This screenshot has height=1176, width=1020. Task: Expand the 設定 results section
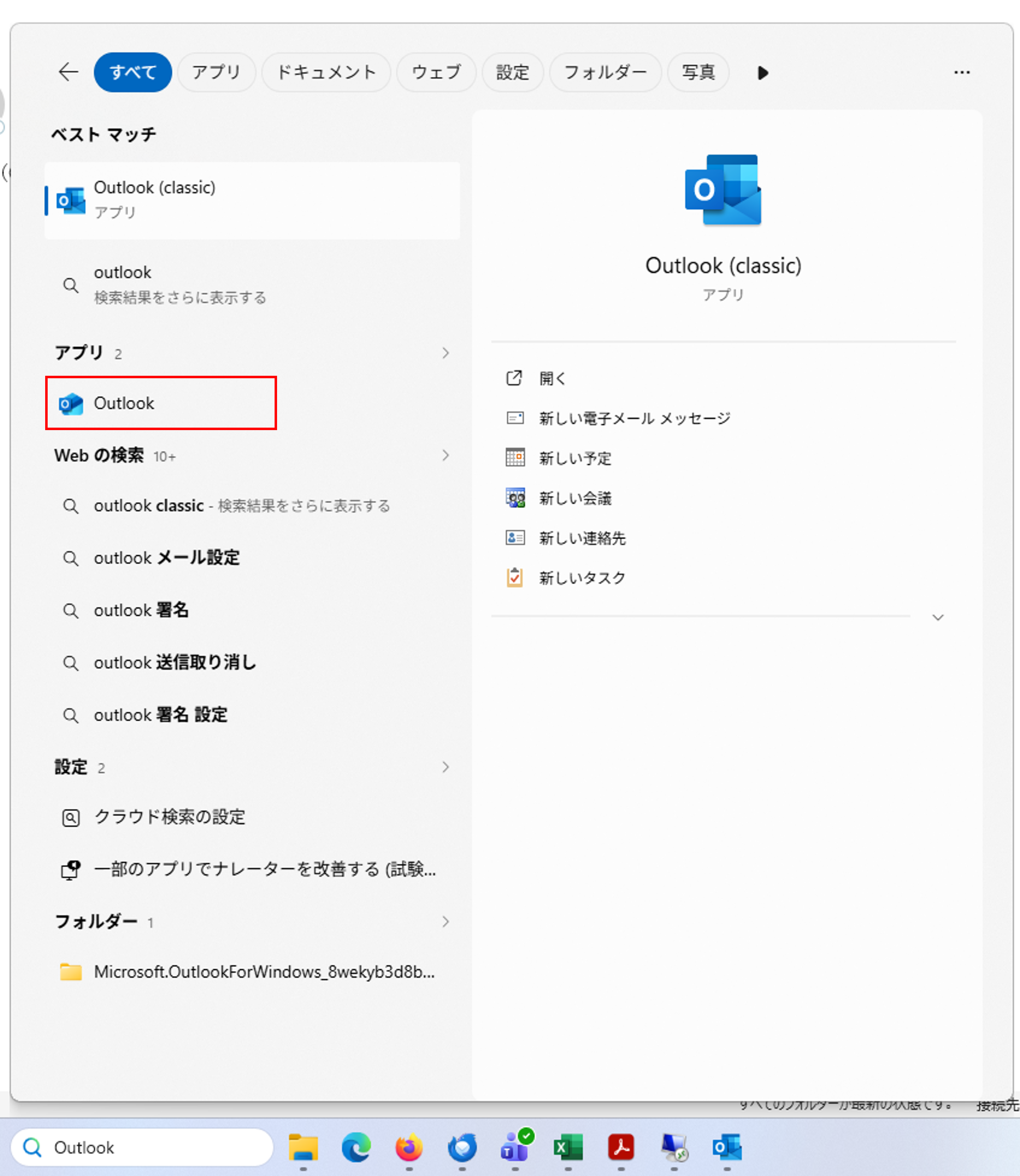coord(445,767)
